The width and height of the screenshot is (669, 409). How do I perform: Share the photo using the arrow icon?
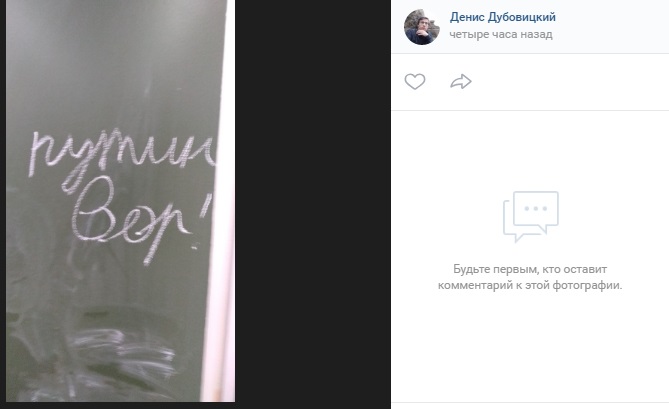pos(461,81)
